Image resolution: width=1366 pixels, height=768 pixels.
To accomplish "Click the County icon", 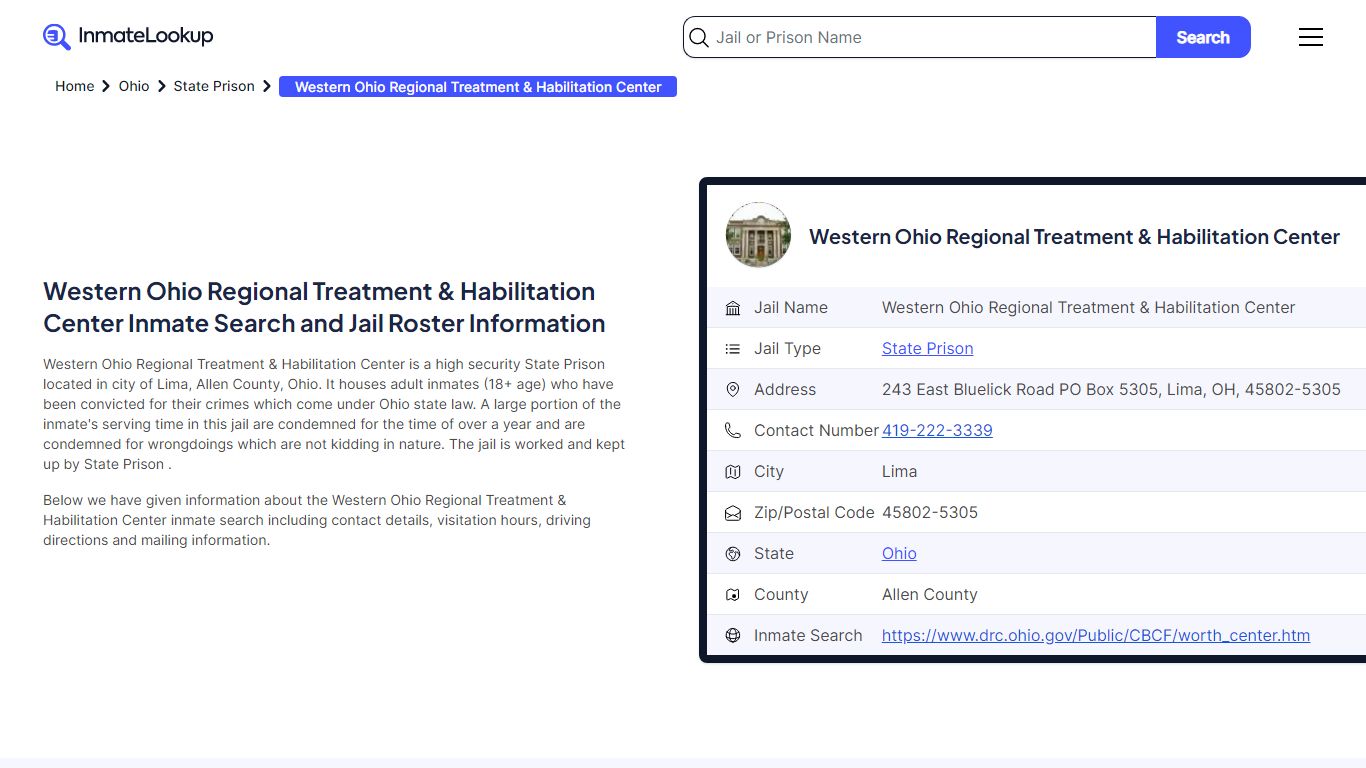I will pyautogui.click(x=733, y=595).
